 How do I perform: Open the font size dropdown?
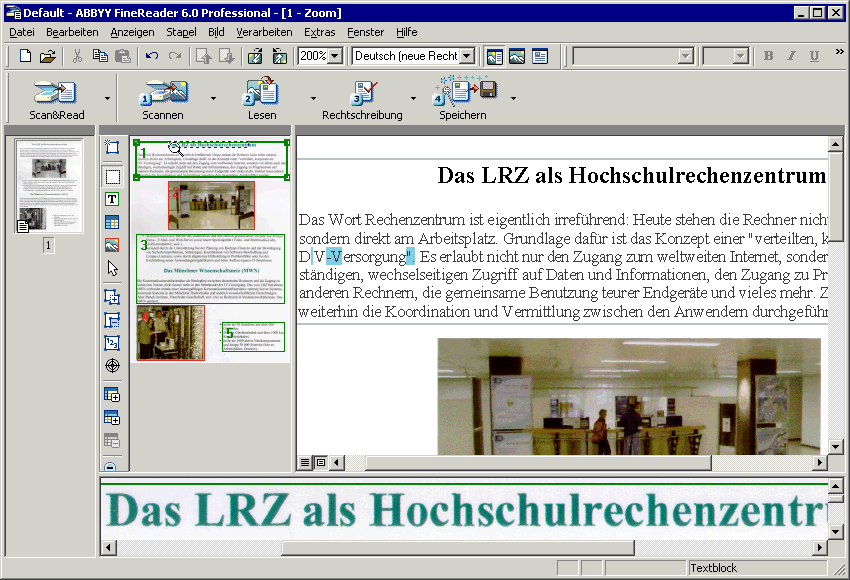(x=741, y=56)
